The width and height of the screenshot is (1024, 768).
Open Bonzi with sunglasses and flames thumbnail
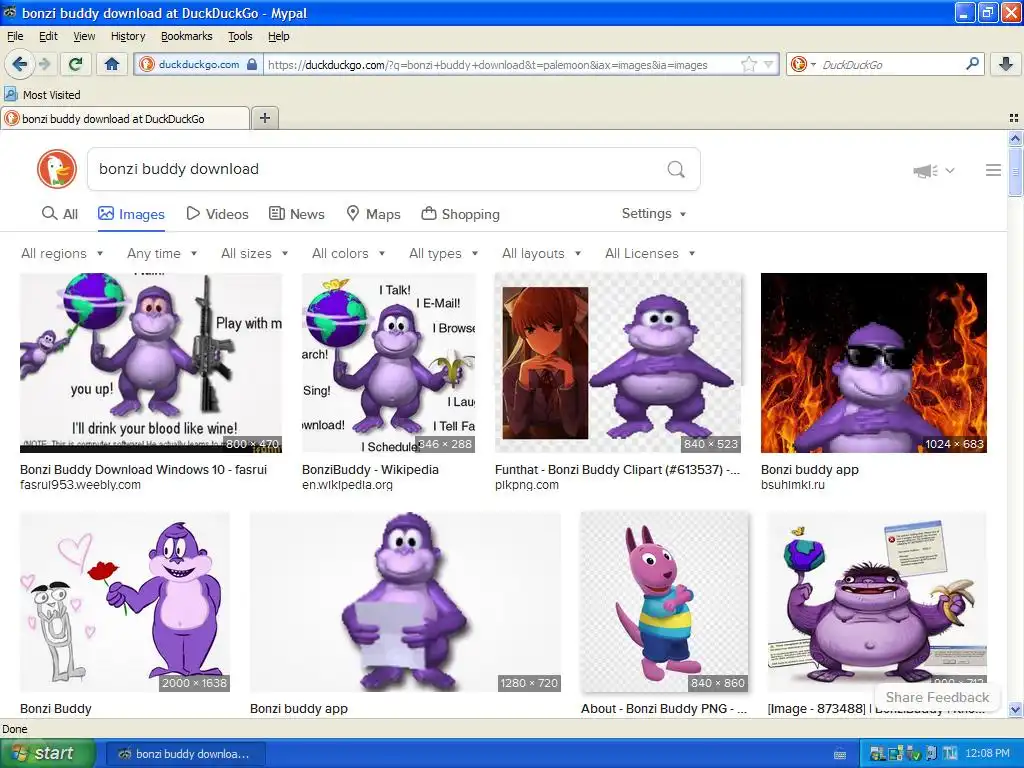(x=874, y=362)
